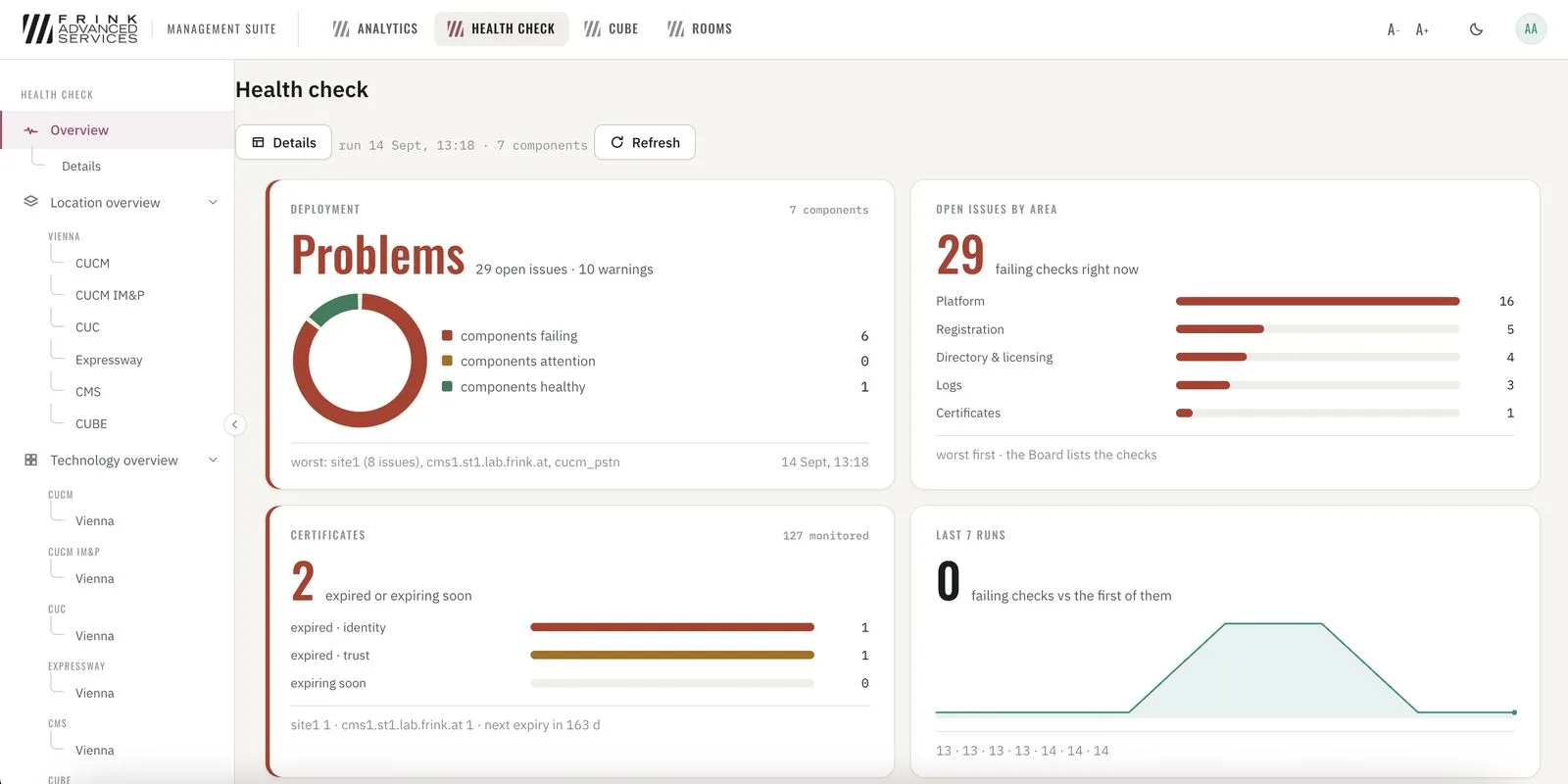1568x784 pixels.
Task: Open the Technology overview section label
Action: (x=114, y=461)
